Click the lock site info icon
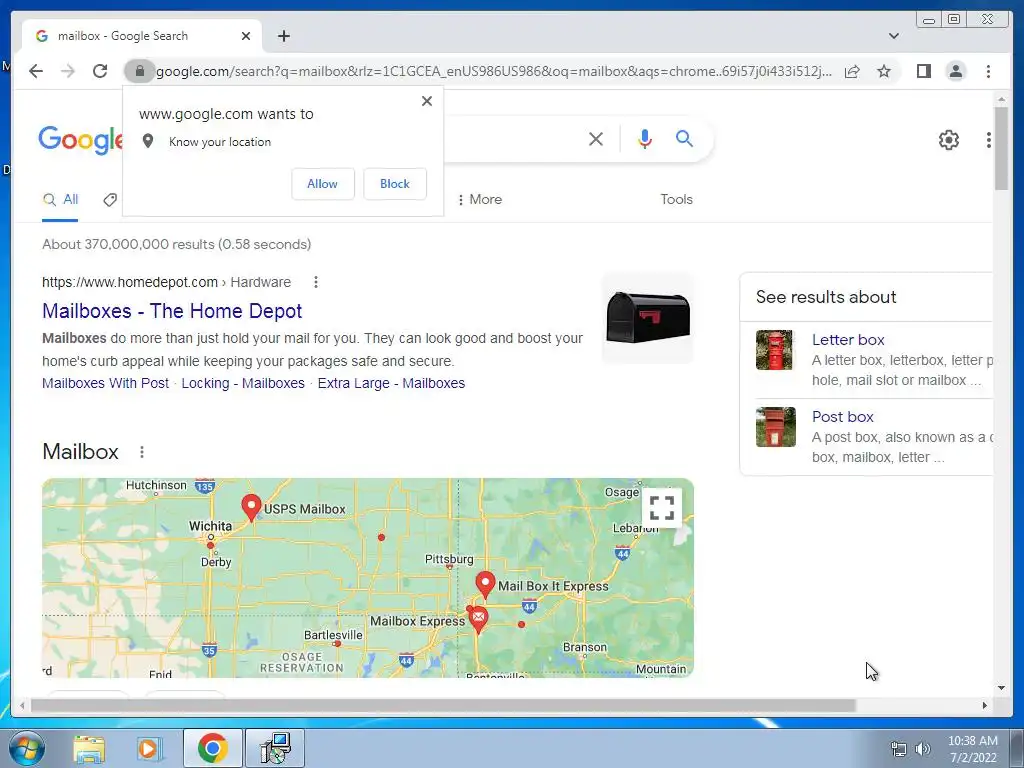 [x=139, y=71]
